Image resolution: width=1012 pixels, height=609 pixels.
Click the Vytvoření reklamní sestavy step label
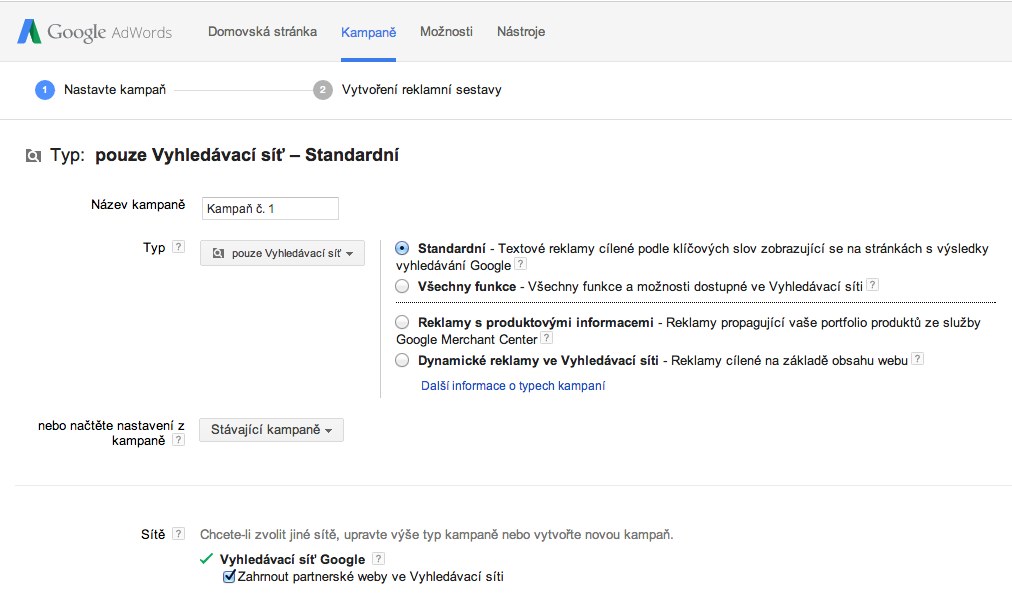click(x=421, y=90)
